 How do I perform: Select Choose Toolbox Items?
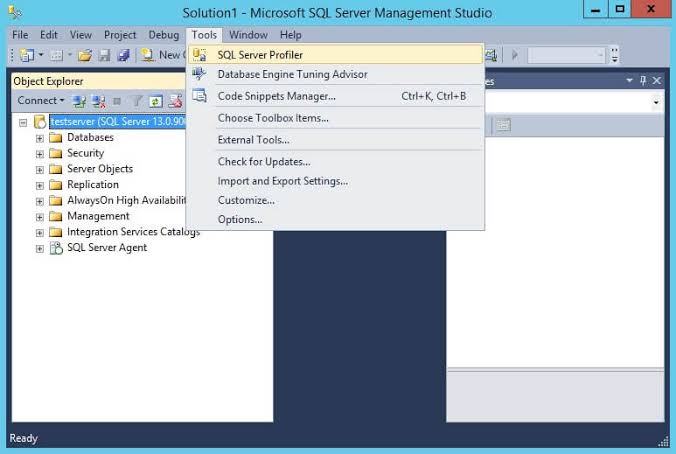(335, 118)
